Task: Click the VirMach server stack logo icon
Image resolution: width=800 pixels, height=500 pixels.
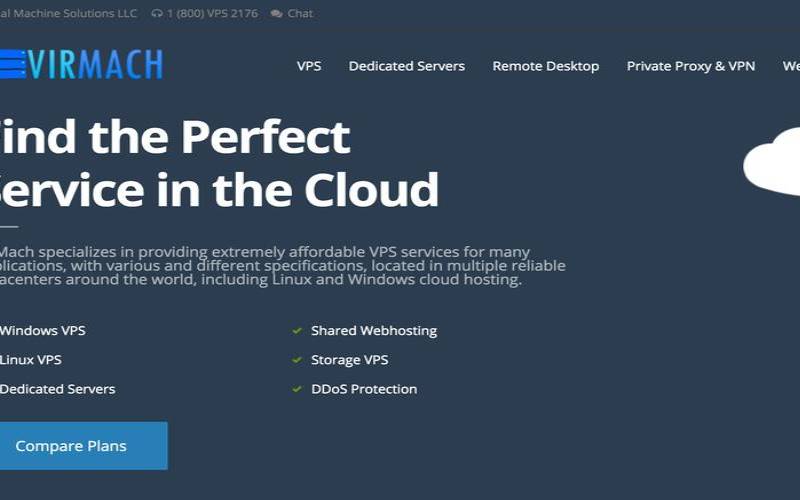Action: click(10, 64)
